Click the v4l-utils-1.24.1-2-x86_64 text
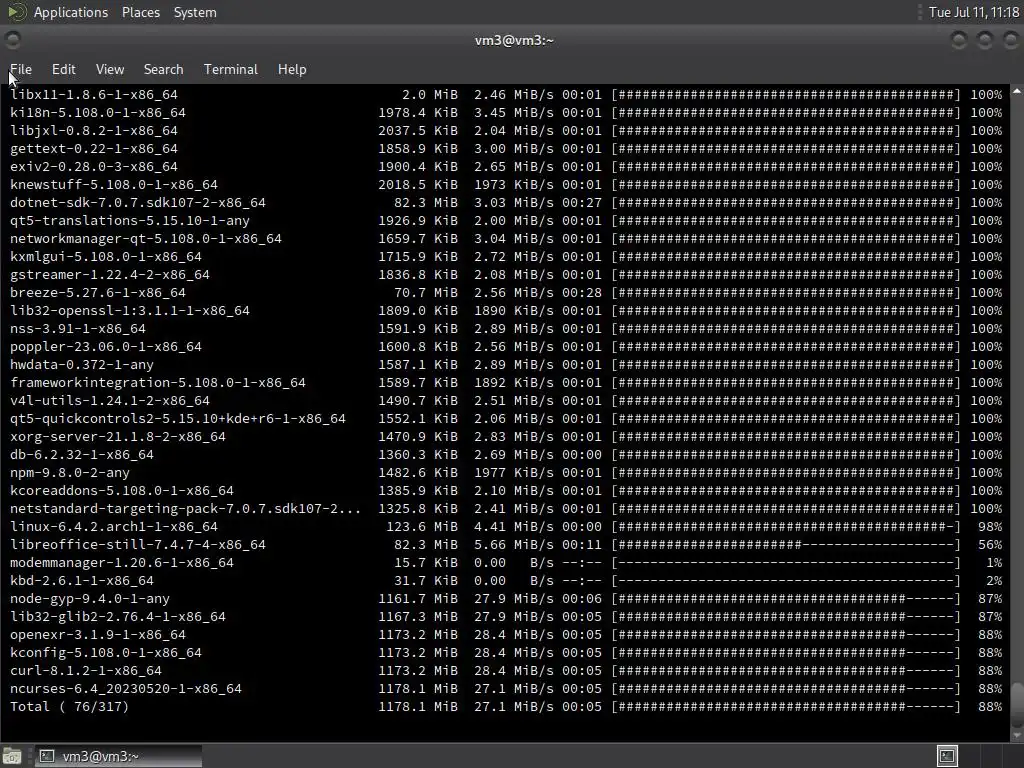 point(110,401)
